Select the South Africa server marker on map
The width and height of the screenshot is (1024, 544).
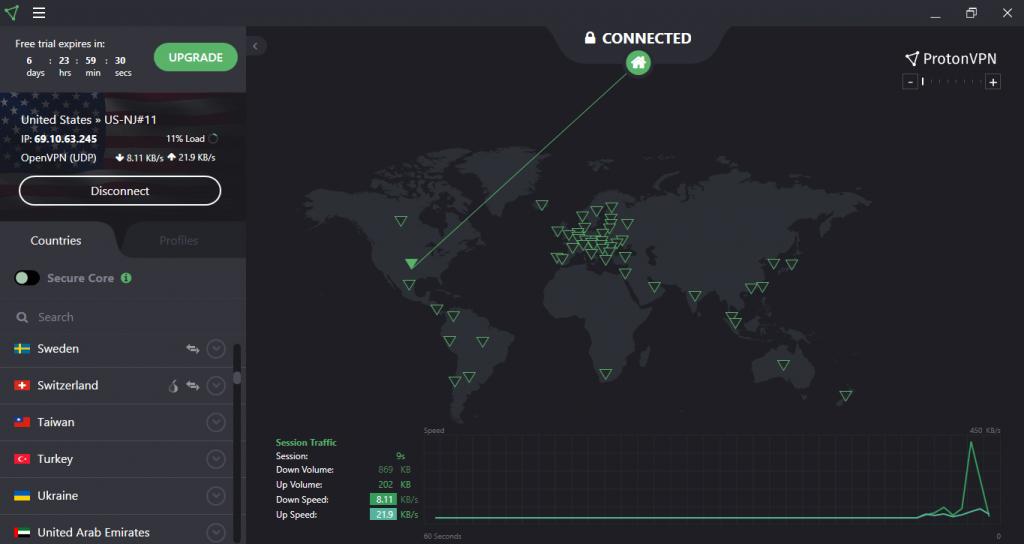(605, 374)
